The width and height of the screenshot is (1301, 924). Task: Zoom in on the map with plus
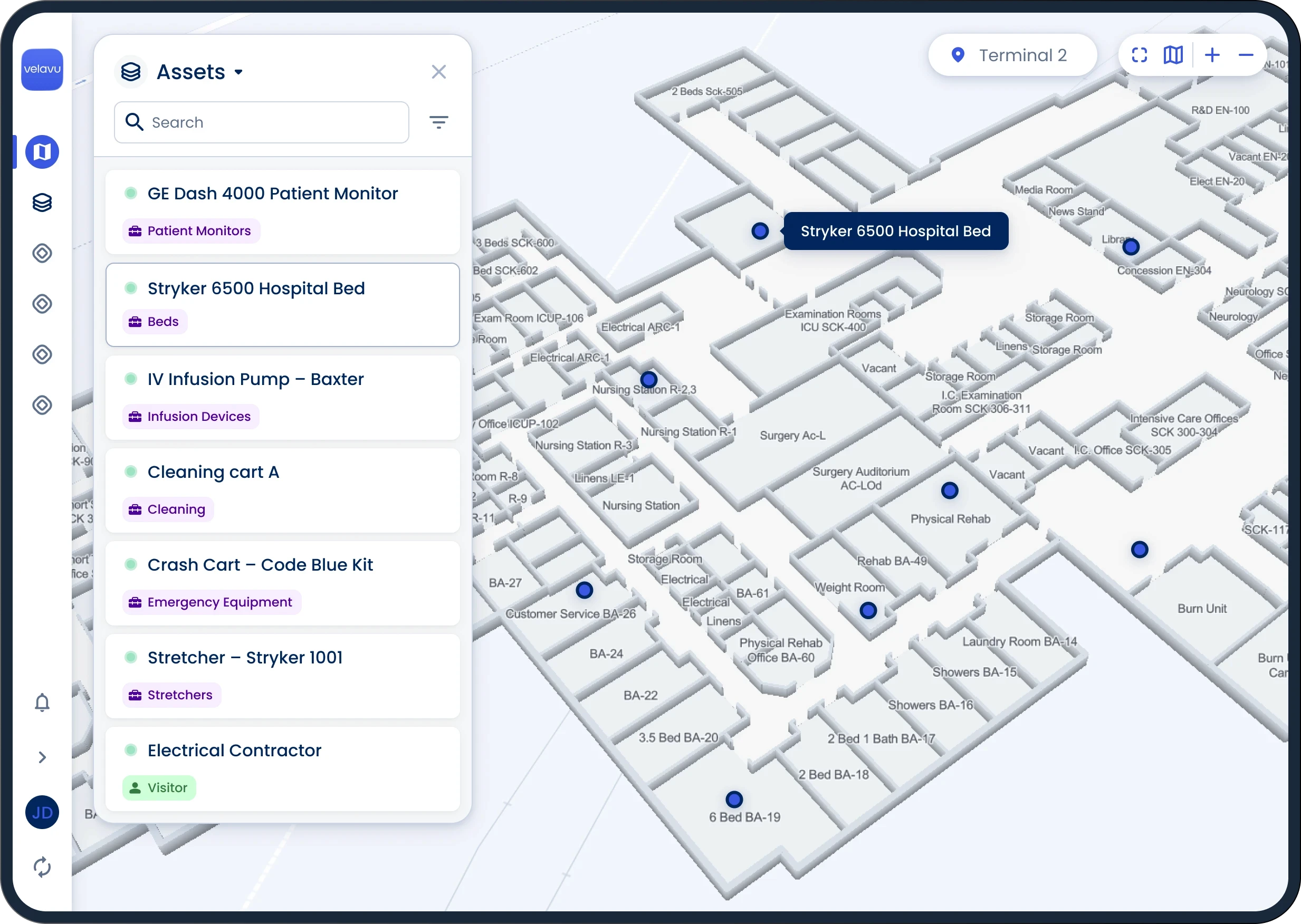pos(1212,55)
